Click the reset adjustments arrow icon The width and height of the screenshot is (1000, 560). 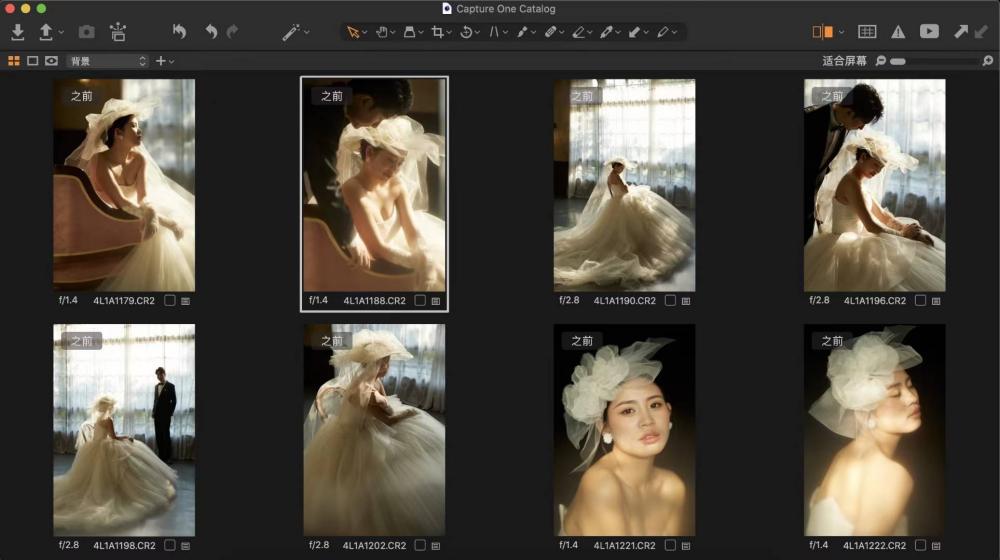coord(179,32)
